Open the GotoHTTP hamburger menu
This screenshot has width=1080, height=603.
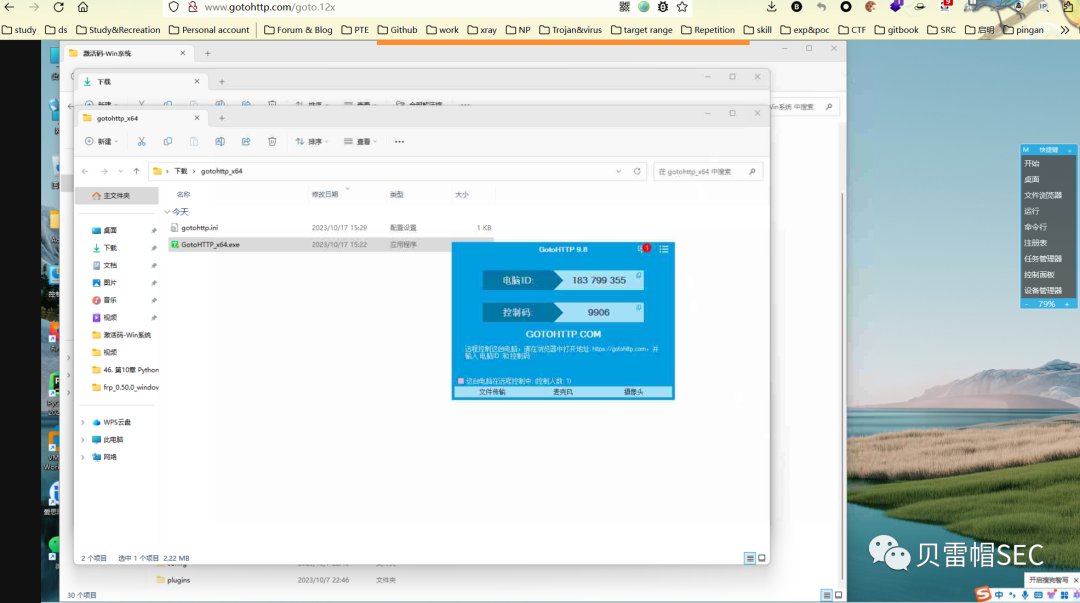tap(664, 249)
